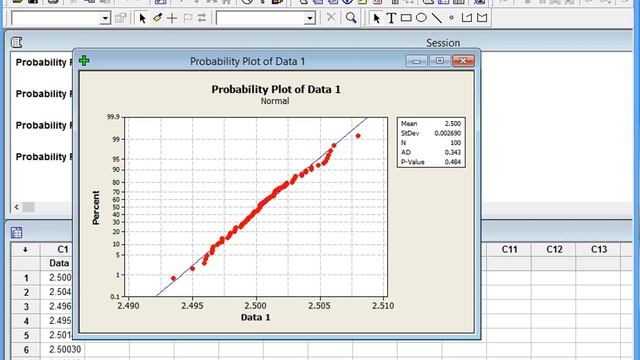The height and width of the screenshot is (360, 640).
Task: Select the magnifier zoom tool
Action: (351, 18)
